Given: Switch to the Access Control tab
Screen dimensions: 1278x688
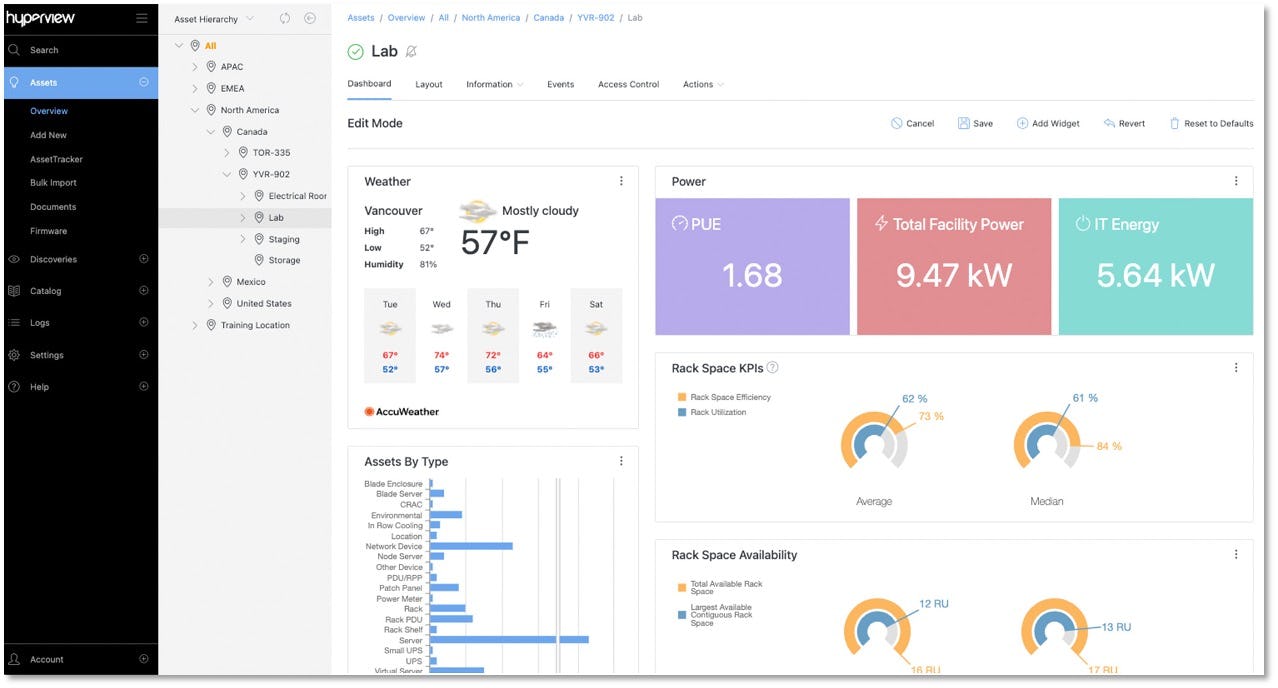Looking at the screenshot, I should (628, 84).
